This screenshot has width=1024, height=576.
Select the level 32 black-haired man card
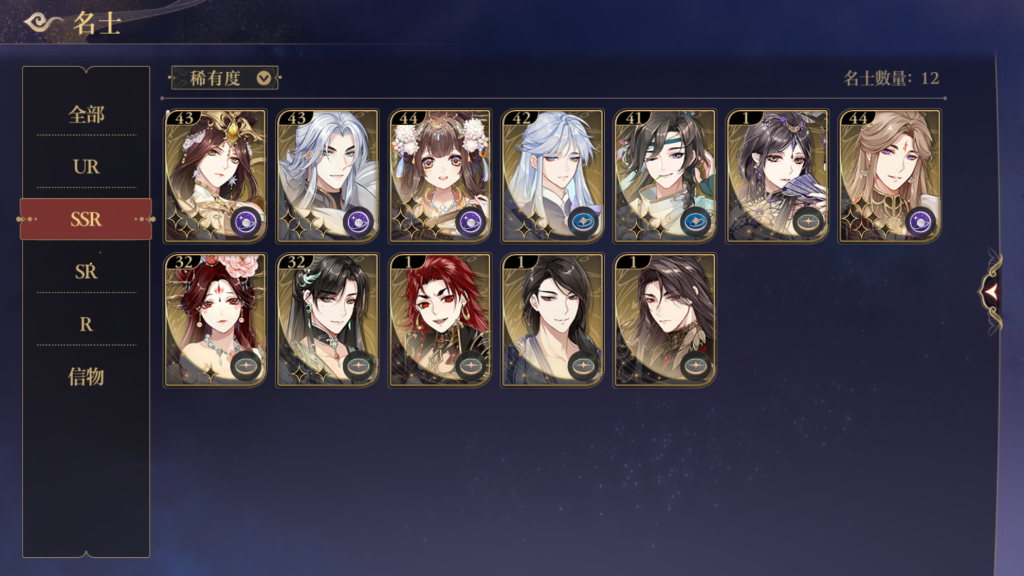coord(327,320)
